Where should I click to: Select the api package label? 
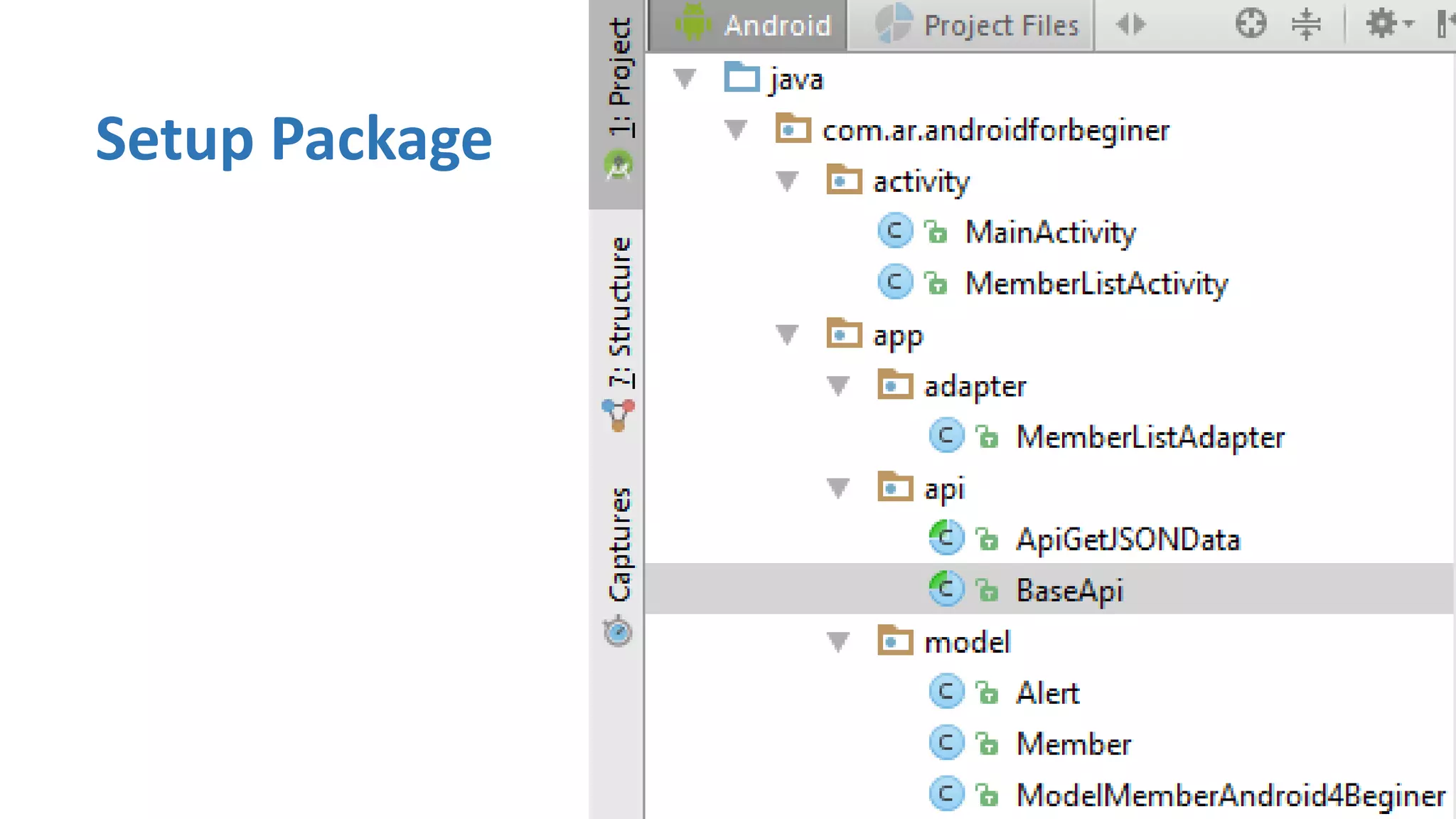point(944,489)
